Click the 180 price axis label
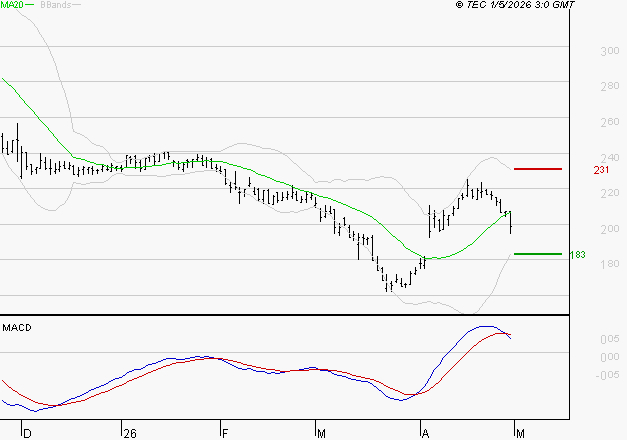Viewport: 627px width, 440px height. (610, 264)
